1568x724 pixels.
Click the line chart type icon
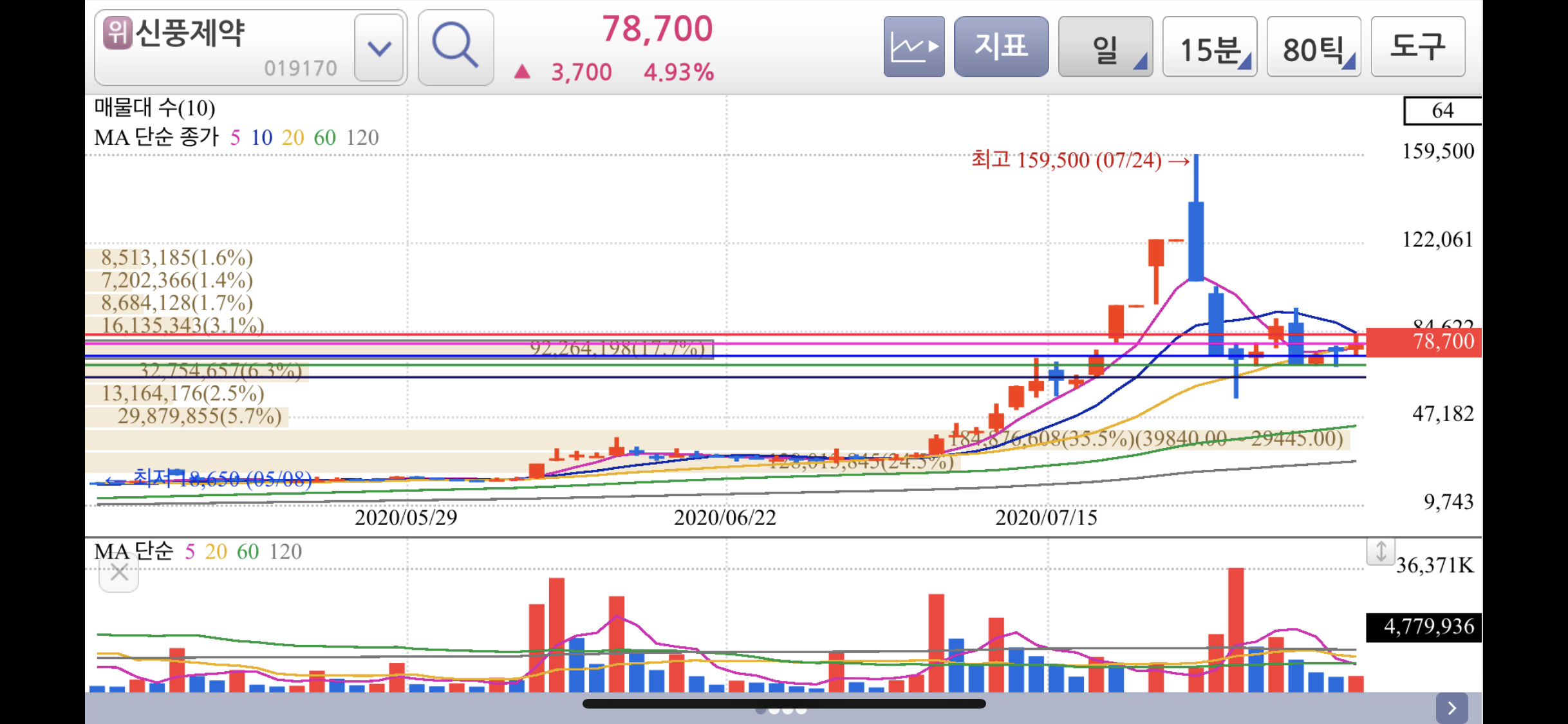[913, 47]
